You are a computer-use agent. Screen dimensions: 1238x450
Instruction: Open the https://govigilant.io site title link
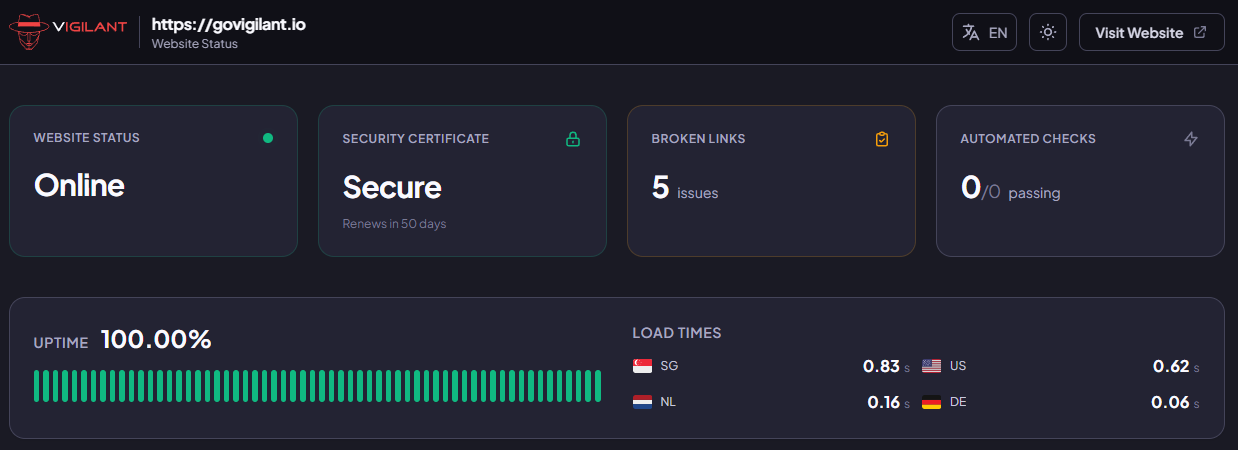pyautogui.click(x=228, y=24)
